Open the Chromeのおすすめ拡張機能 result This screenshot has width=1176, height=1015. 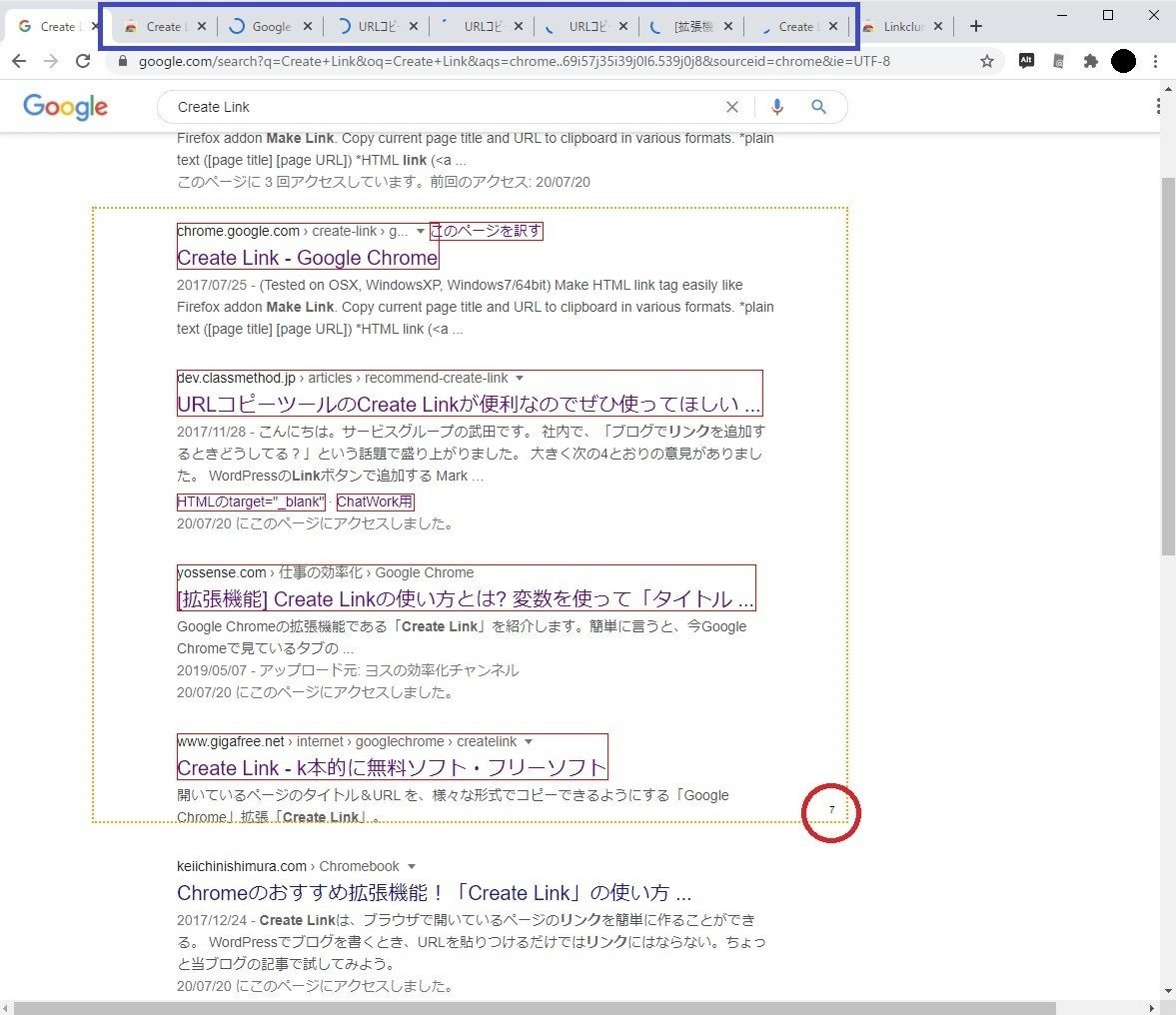point(435,893)
